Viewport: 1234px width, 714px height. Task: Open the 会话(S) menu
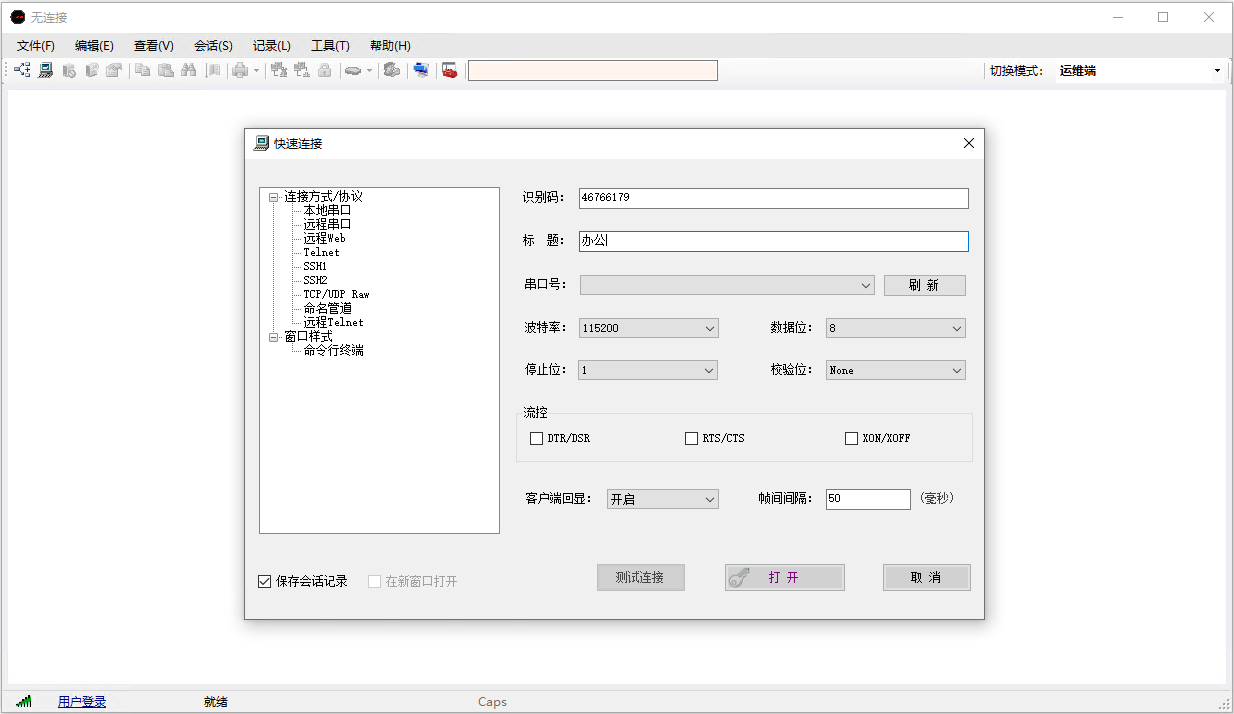click(x=213, y=46)
